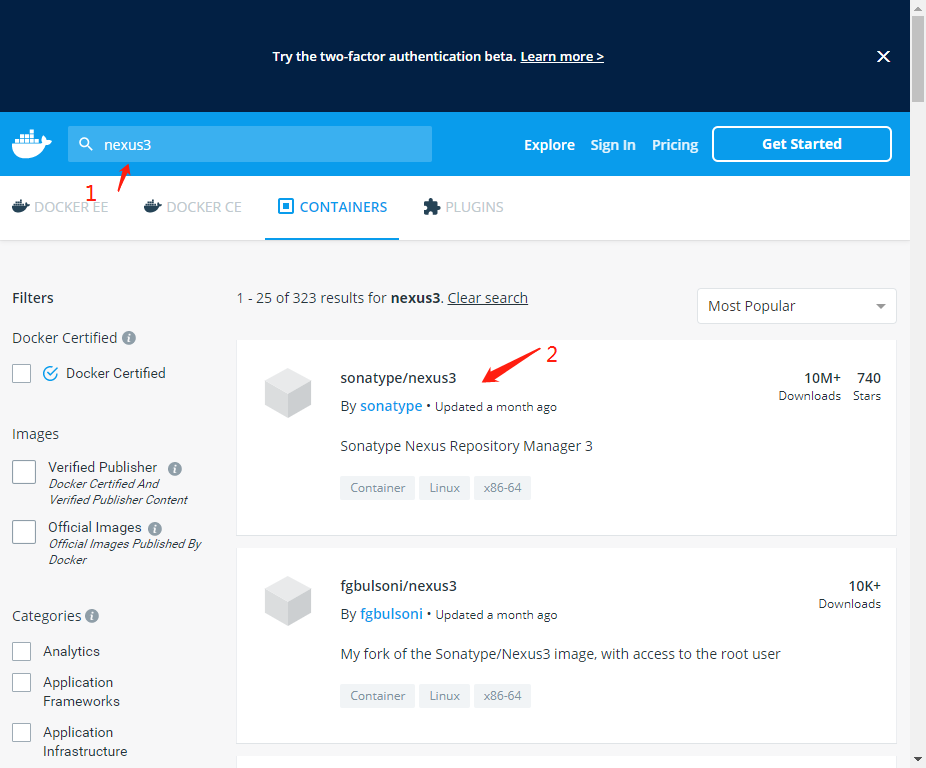The image size is (926, 768).
Task: Click the fgbulsoni/nexus3 cube image icon
Action: 288,601
